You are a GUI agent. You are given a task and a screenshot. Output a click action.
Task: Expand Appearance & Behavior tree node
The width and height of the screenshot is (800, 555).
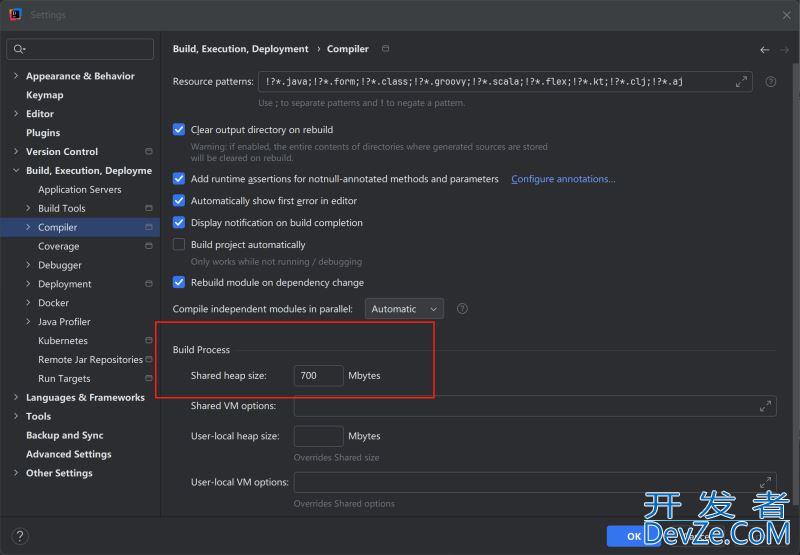[16, 76]
